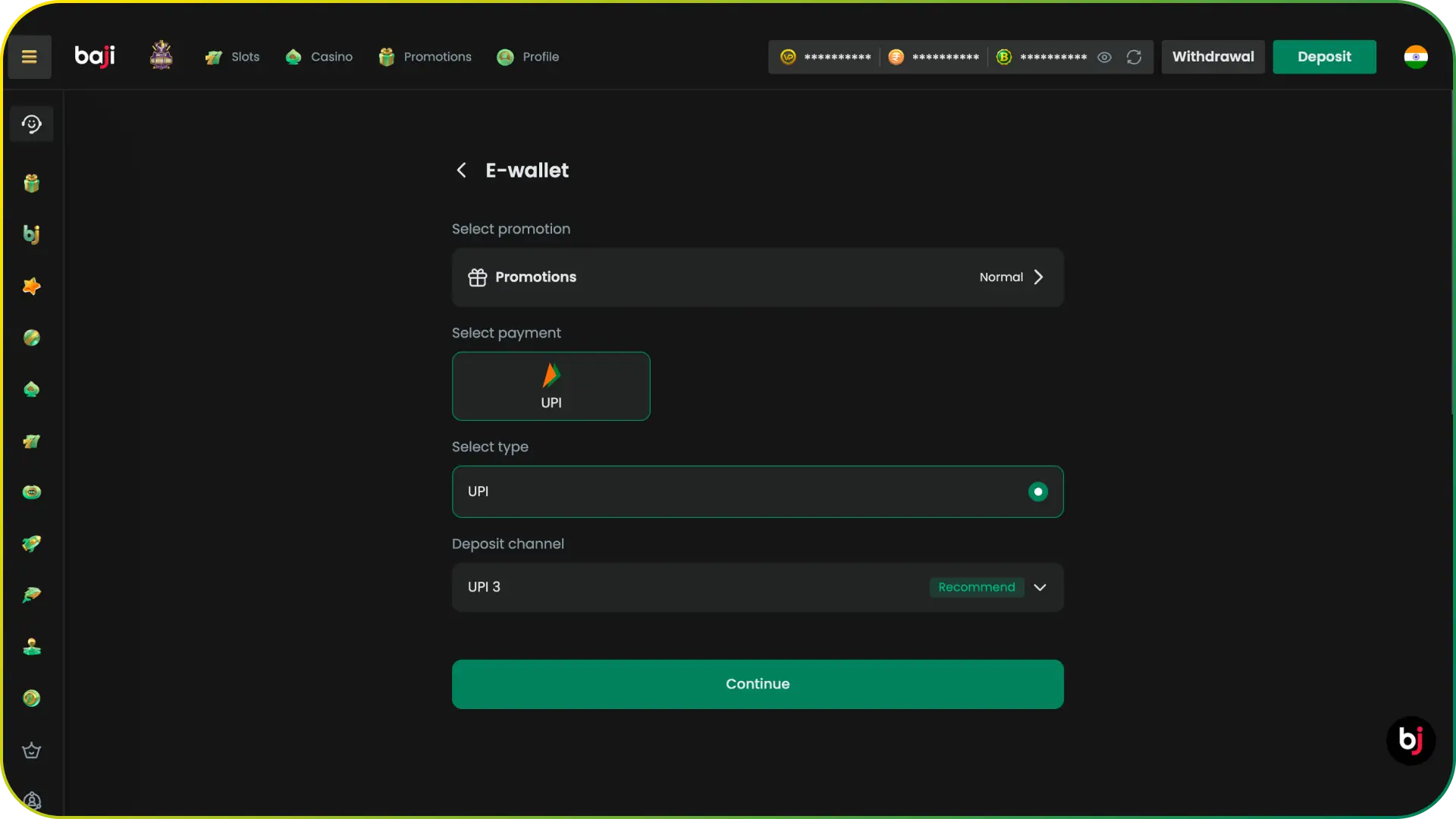Choose the UPI payment method card
Image resolution: width=1456 pixels, height=819 pixels.
551,386
